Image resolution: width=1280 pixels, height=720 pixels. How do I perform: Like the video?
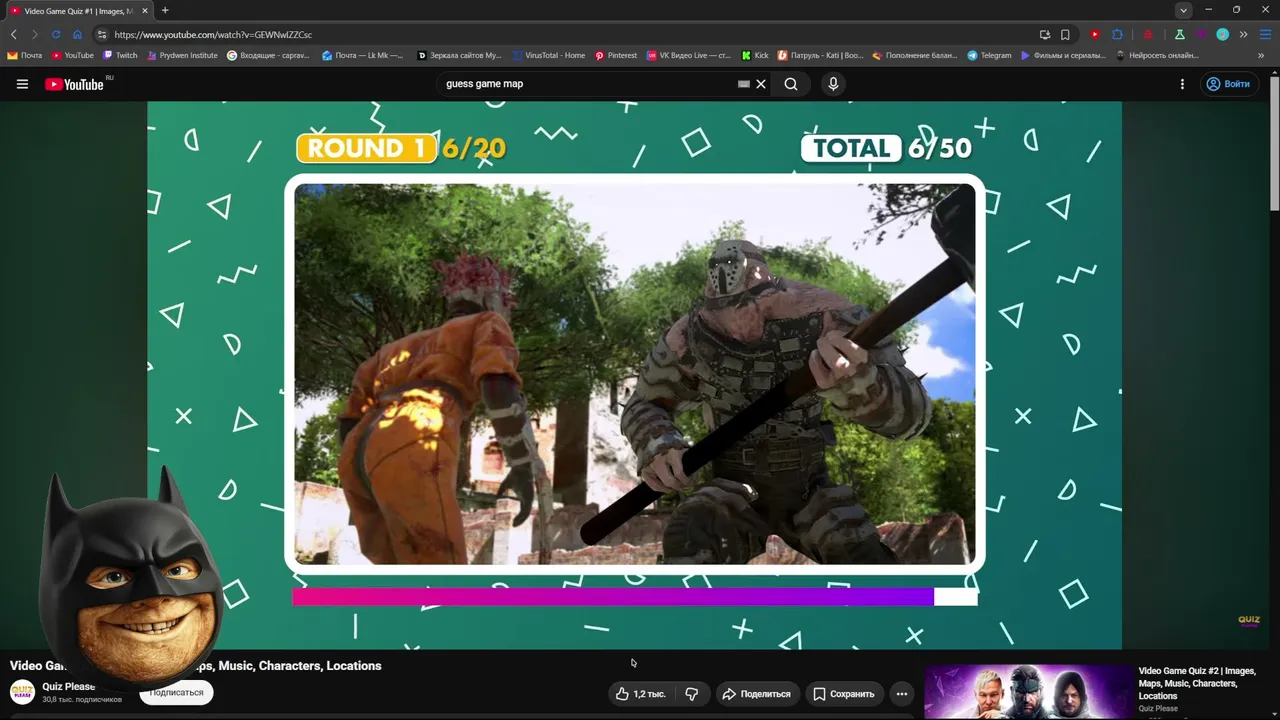click(640, 694)
